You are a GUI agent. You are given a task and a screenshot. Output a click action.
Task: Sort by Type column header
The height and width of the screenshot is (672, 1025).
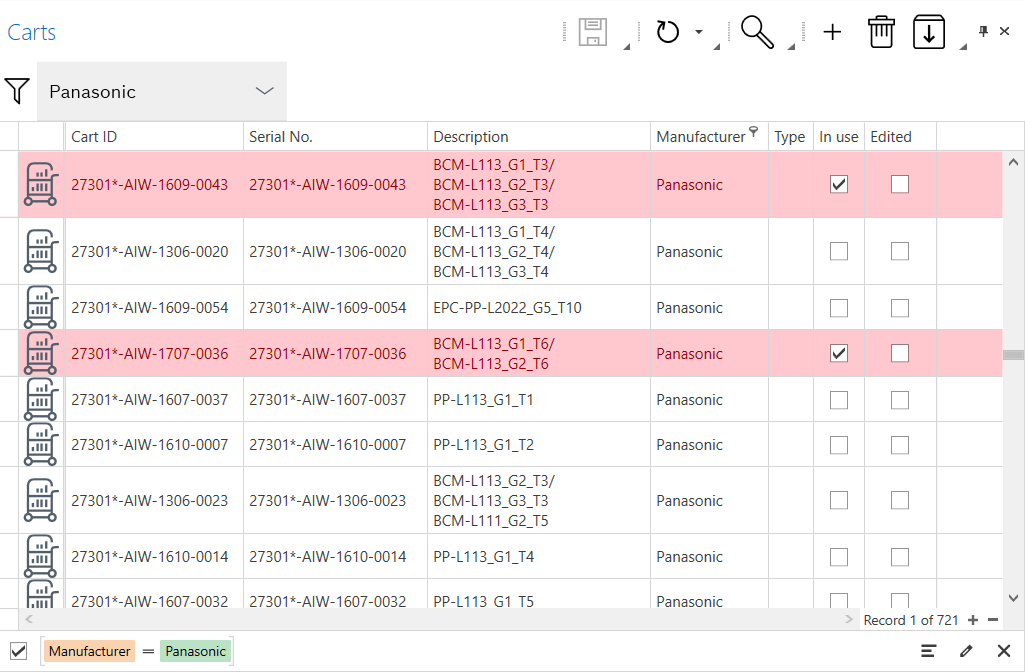790,137
